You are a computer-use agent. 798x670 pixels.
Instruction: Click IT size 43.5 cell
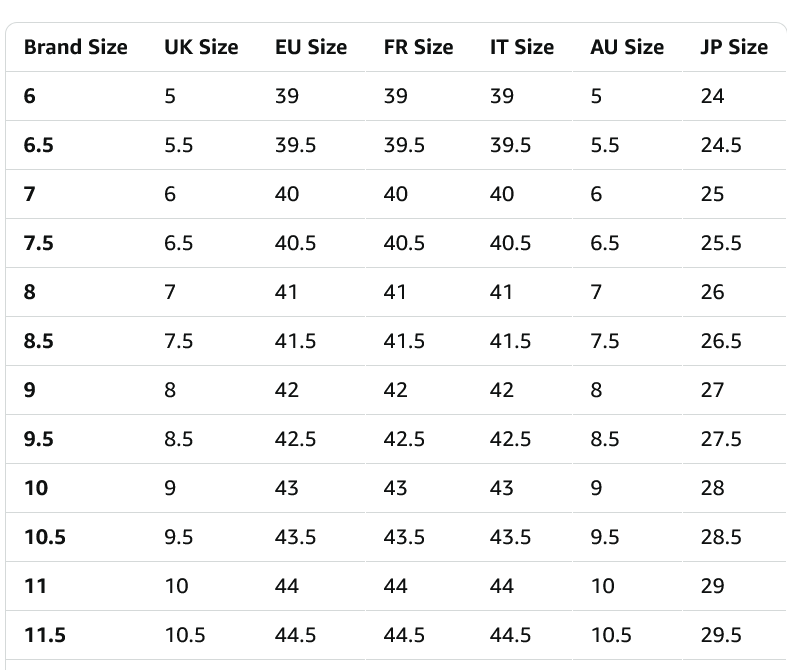point(510,537)
